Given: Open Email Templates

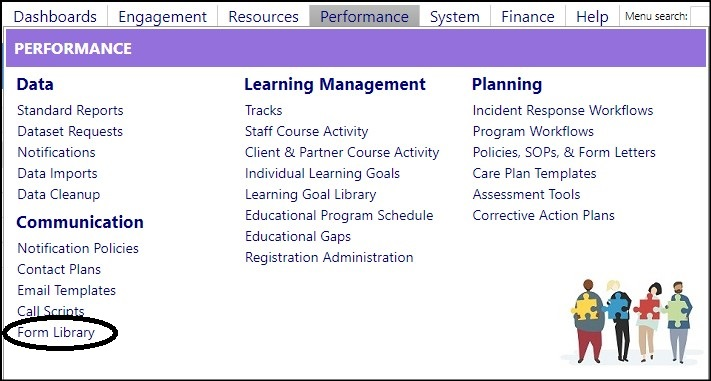Looking at the screenshot, I should pos(67,290).
